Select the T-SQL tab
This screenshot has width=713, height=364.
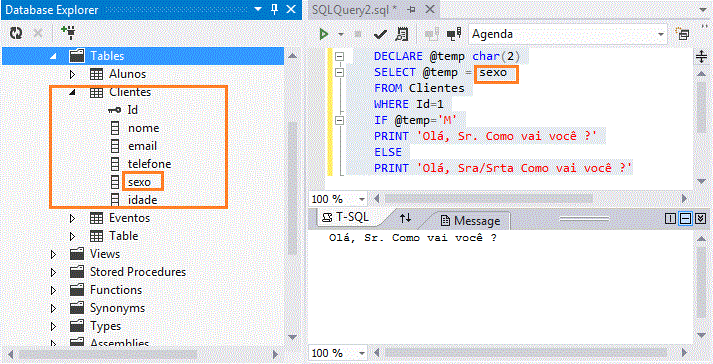pos(345,217)
